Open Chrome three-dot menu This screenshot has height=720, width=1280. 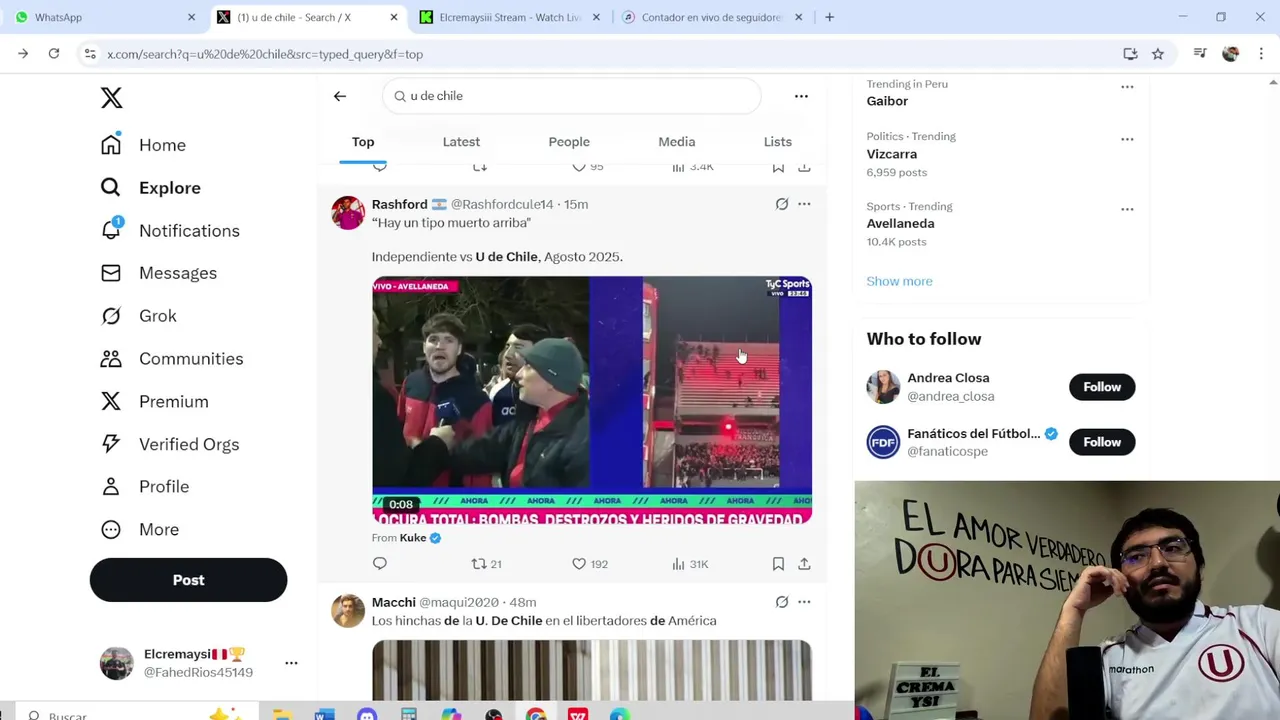tap(1261, 54)
